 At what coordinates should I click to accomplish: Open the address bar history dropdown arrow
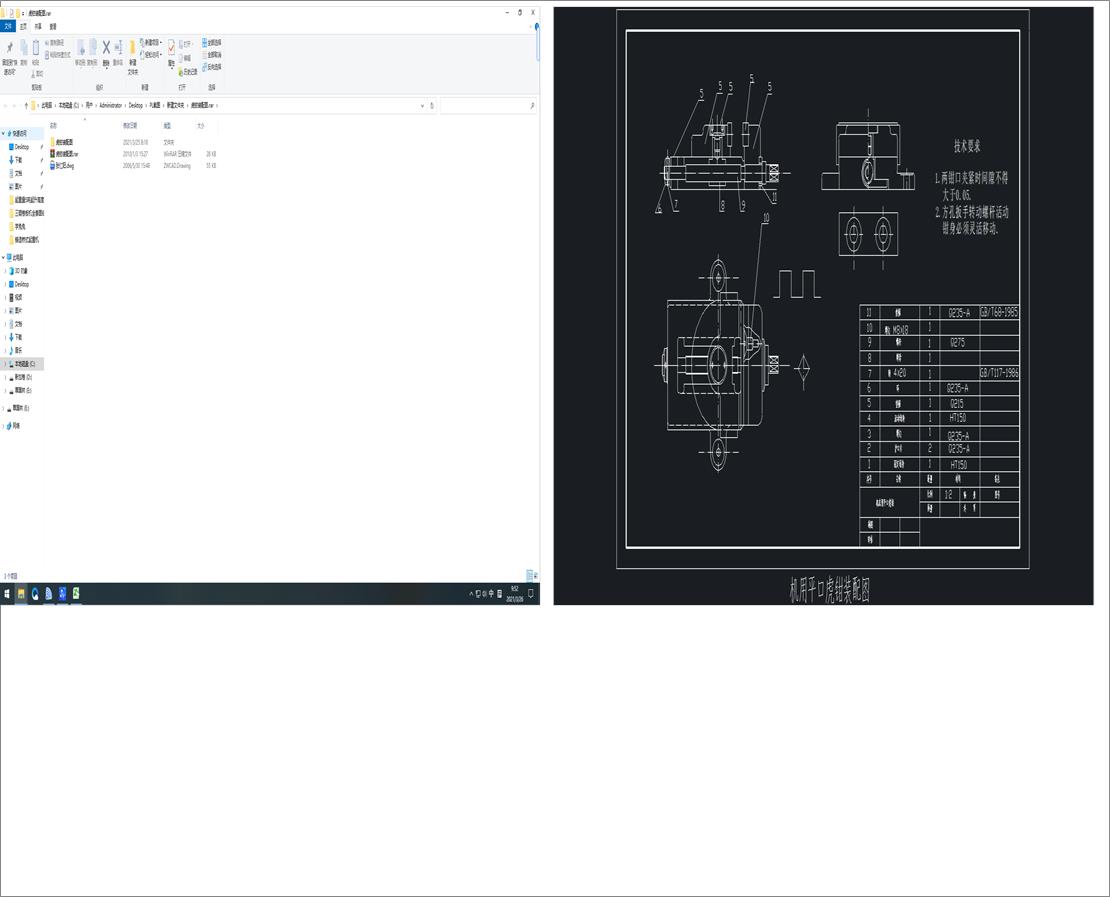pyautogui.click(x=423, y=105)
